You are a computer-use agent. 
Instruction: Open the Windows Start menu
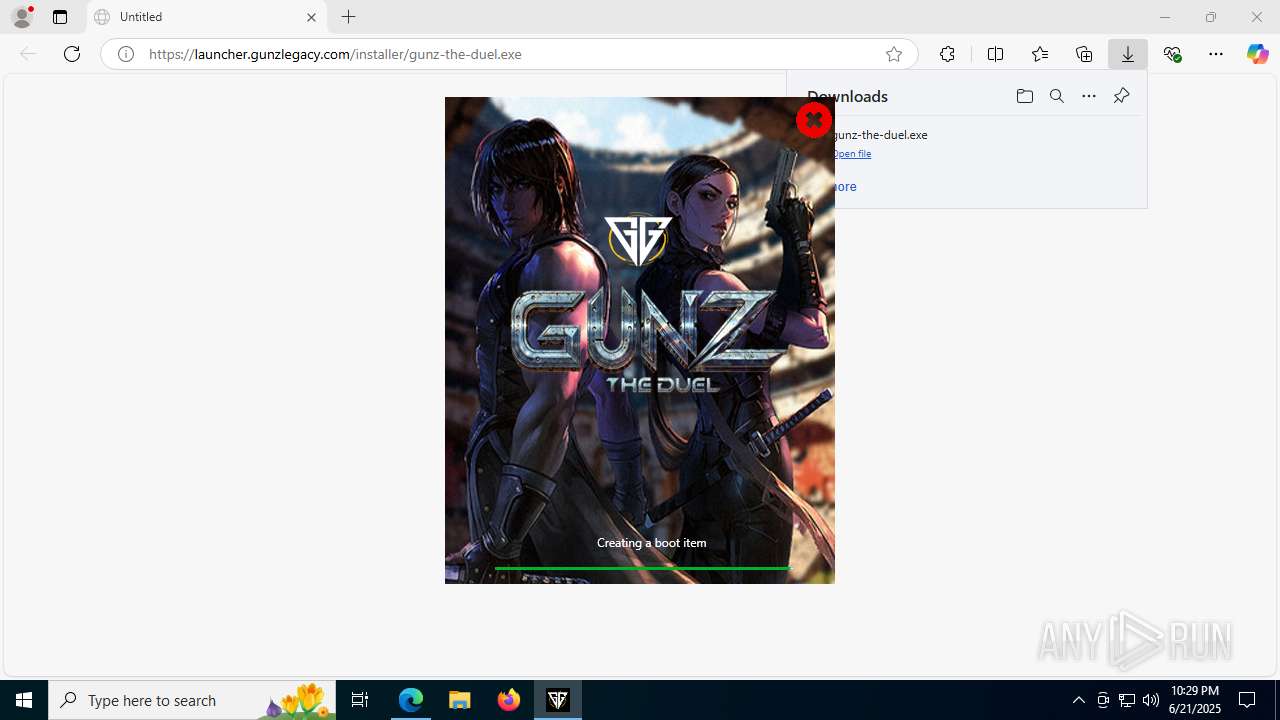(24, 700)
